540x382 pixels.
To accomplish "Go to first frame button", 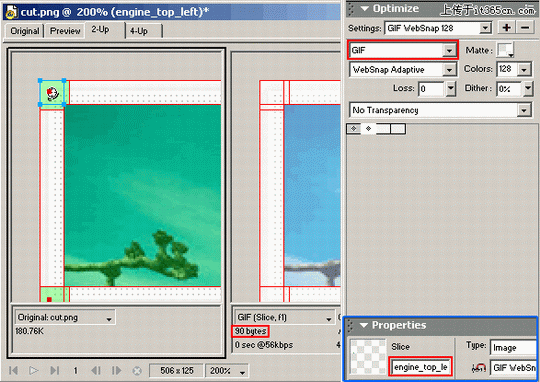I will [13, 371].
